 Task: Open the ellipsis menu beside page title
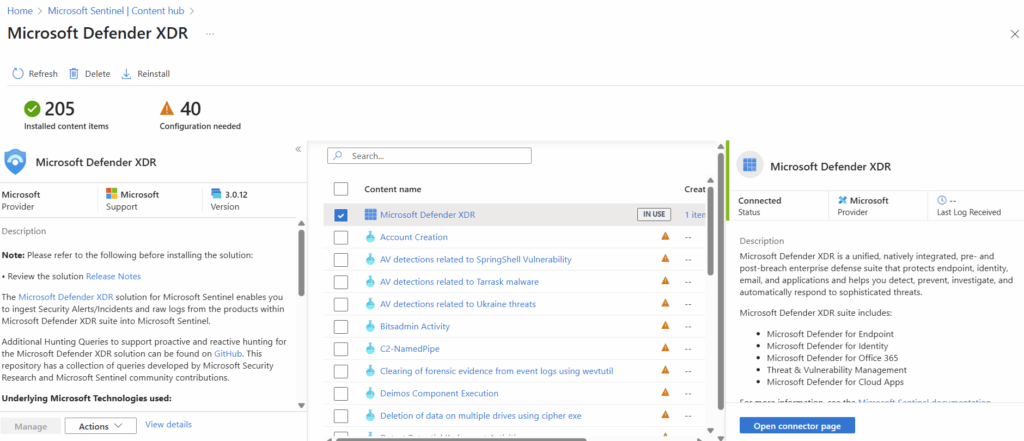(210, 34)
